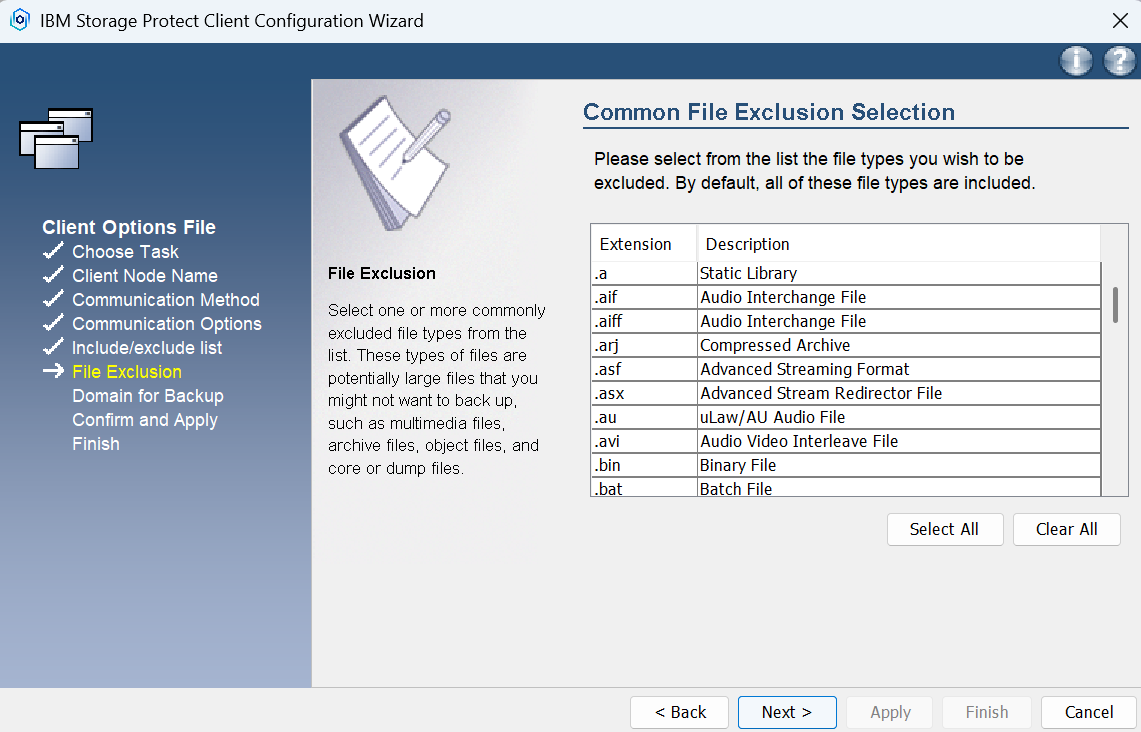Click the file list vertical scrollbar thumb

1115,305
